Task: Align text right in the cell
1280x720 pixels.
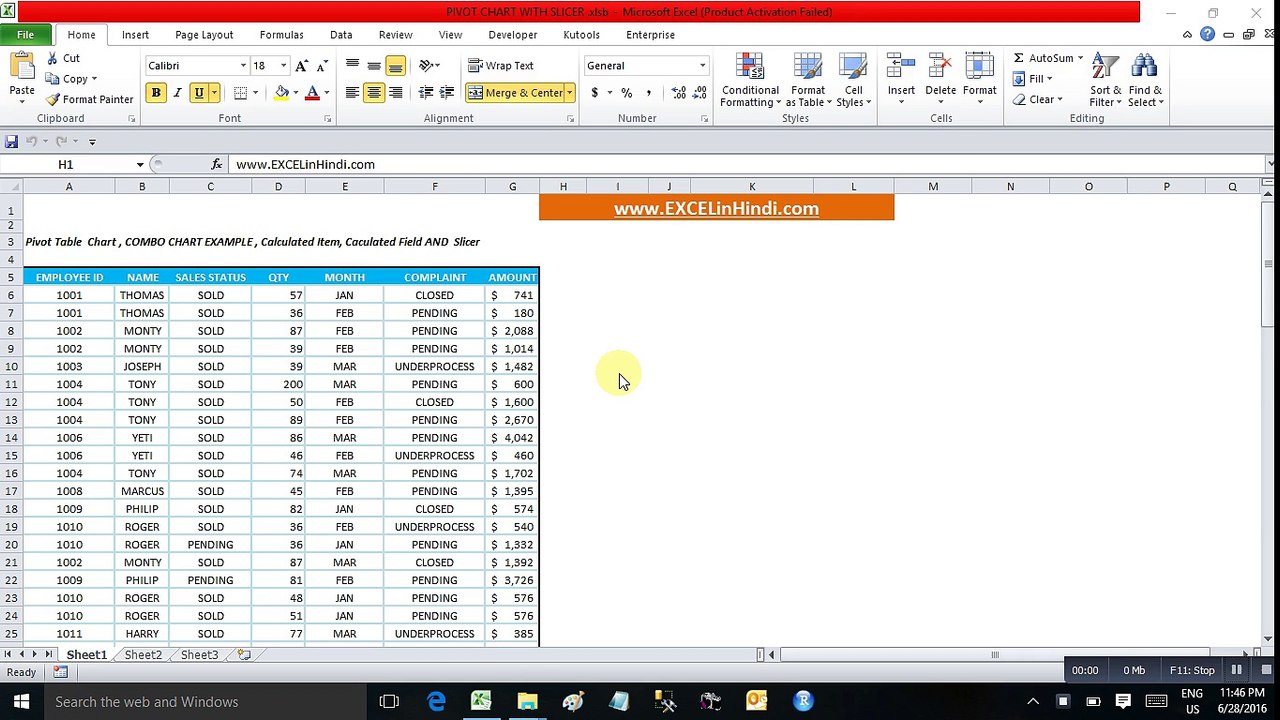Action: pos(396,93)
